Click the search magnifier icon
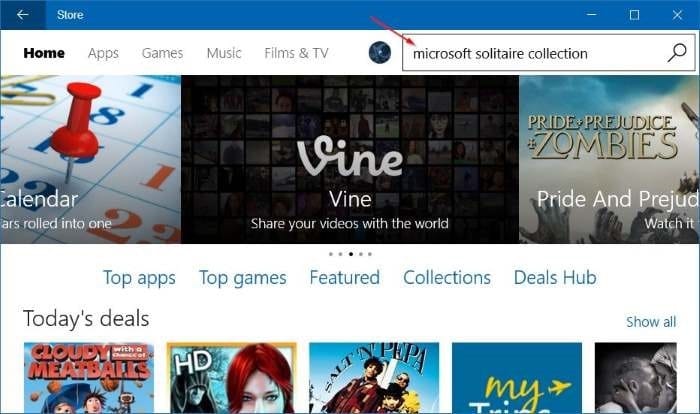Screen dimensions: 700x414 [x=677, y=53]
